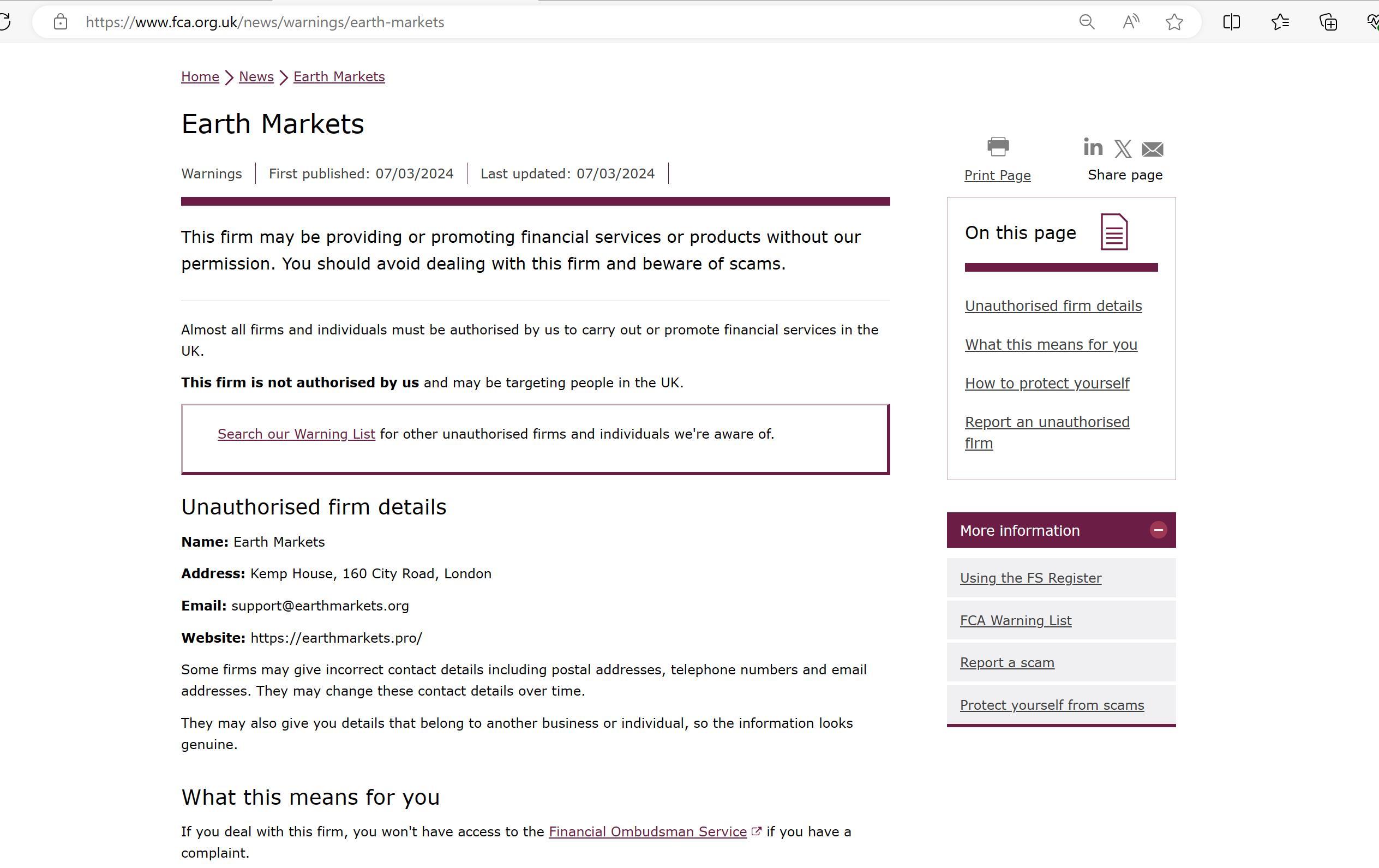Open the News breadcrumb link
Screen dimensions: 1379x868
click(256, 77)
